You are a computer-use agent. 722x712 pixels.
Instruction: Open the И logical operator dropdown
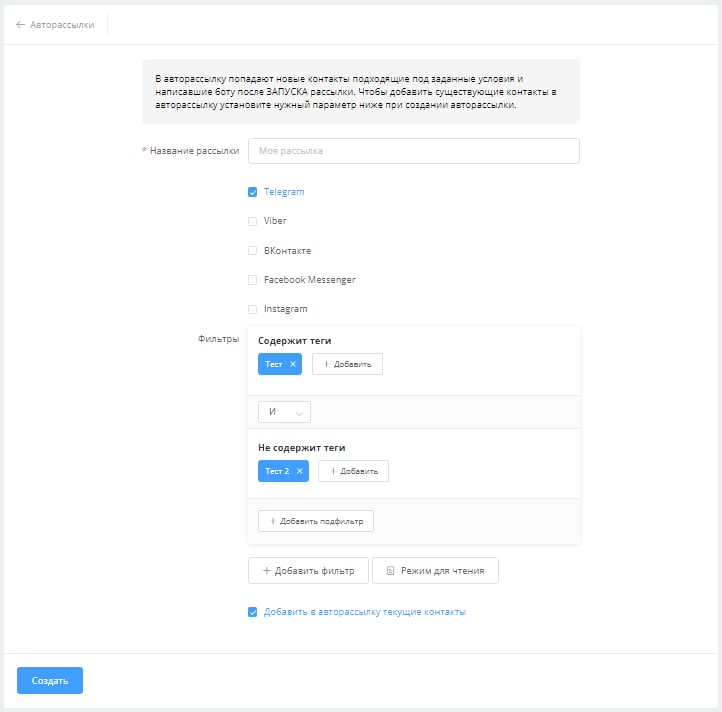284,412
